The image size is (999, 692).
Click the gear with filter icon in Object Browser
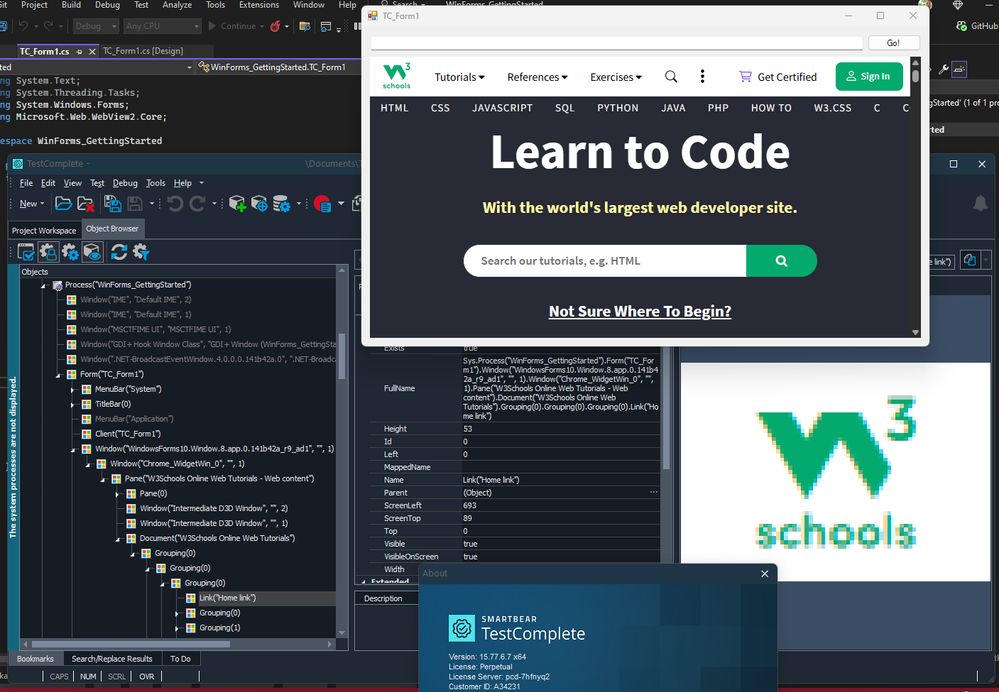click(141, 252)
